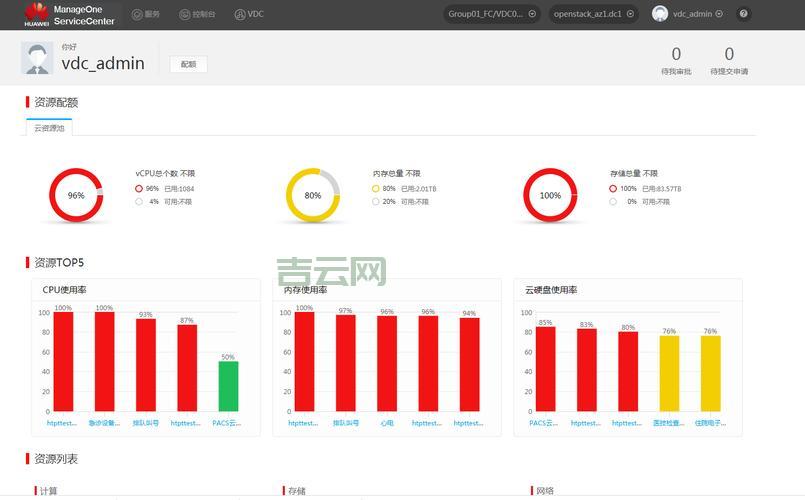This screenshot has height=500, width=805.
Task: Click the Huawei logo in the header
Action: 36,14
